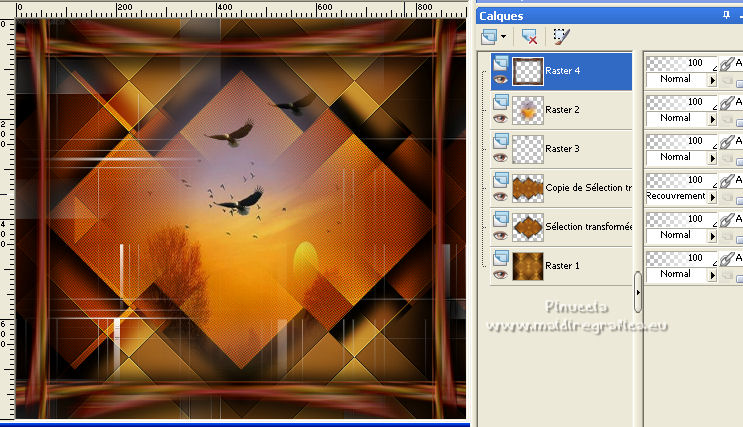Click Raster 2 layer type icon
Viewport: 743px width, 427px height.
pos(501,102)
